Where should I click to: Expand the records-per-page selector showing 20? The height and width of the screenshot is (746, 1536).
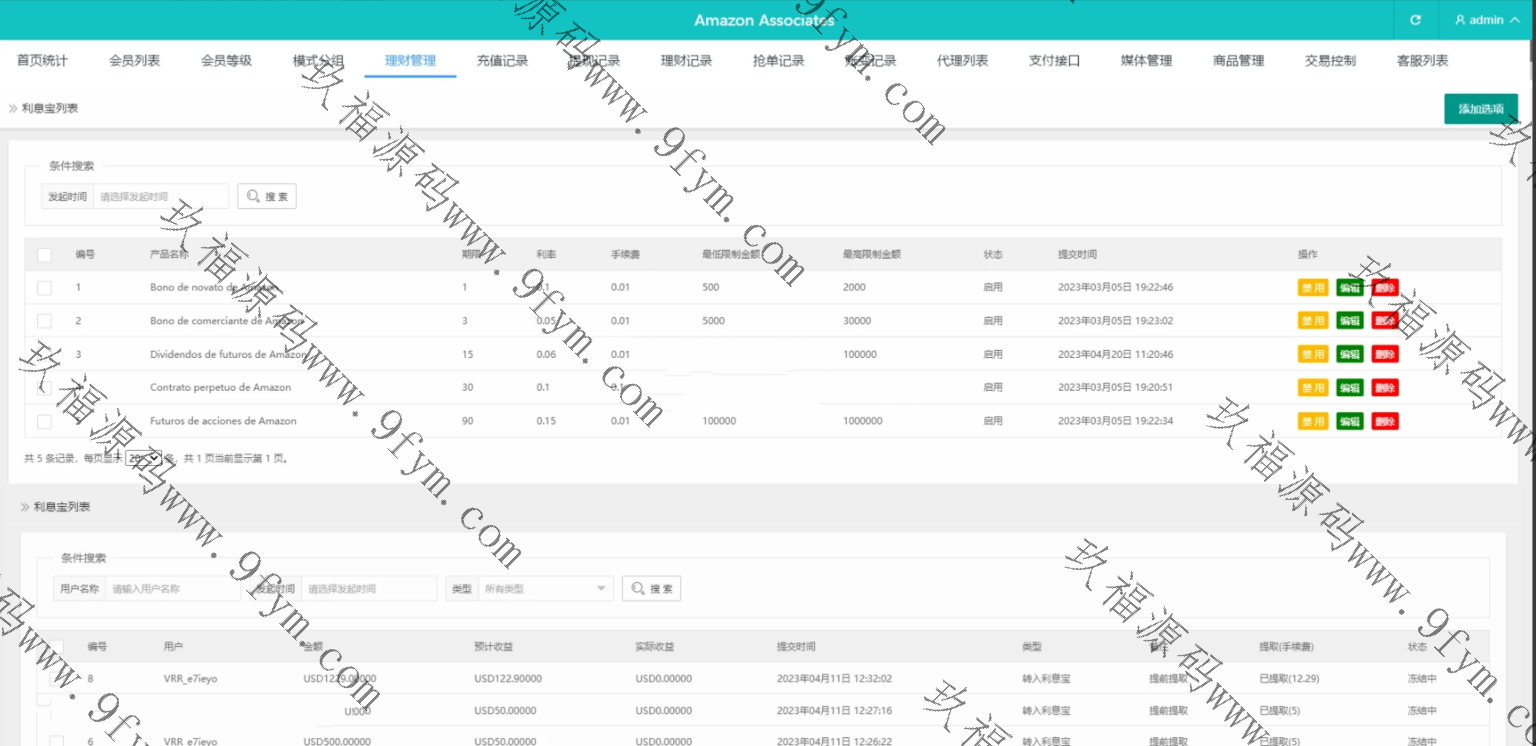coord(142,459)
